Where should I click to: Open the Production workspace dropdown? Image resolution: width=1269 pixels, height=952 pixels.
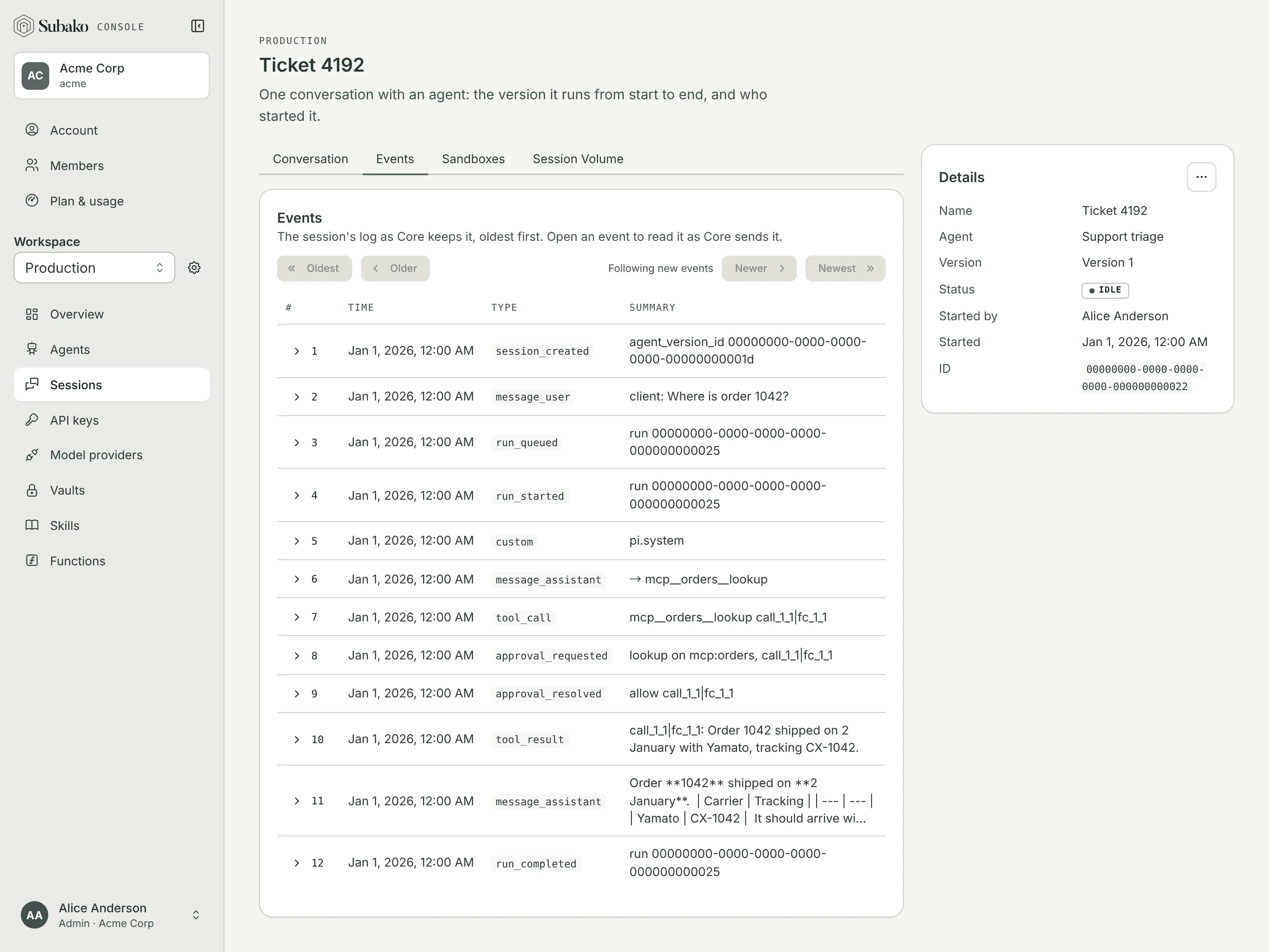[95, 268]
